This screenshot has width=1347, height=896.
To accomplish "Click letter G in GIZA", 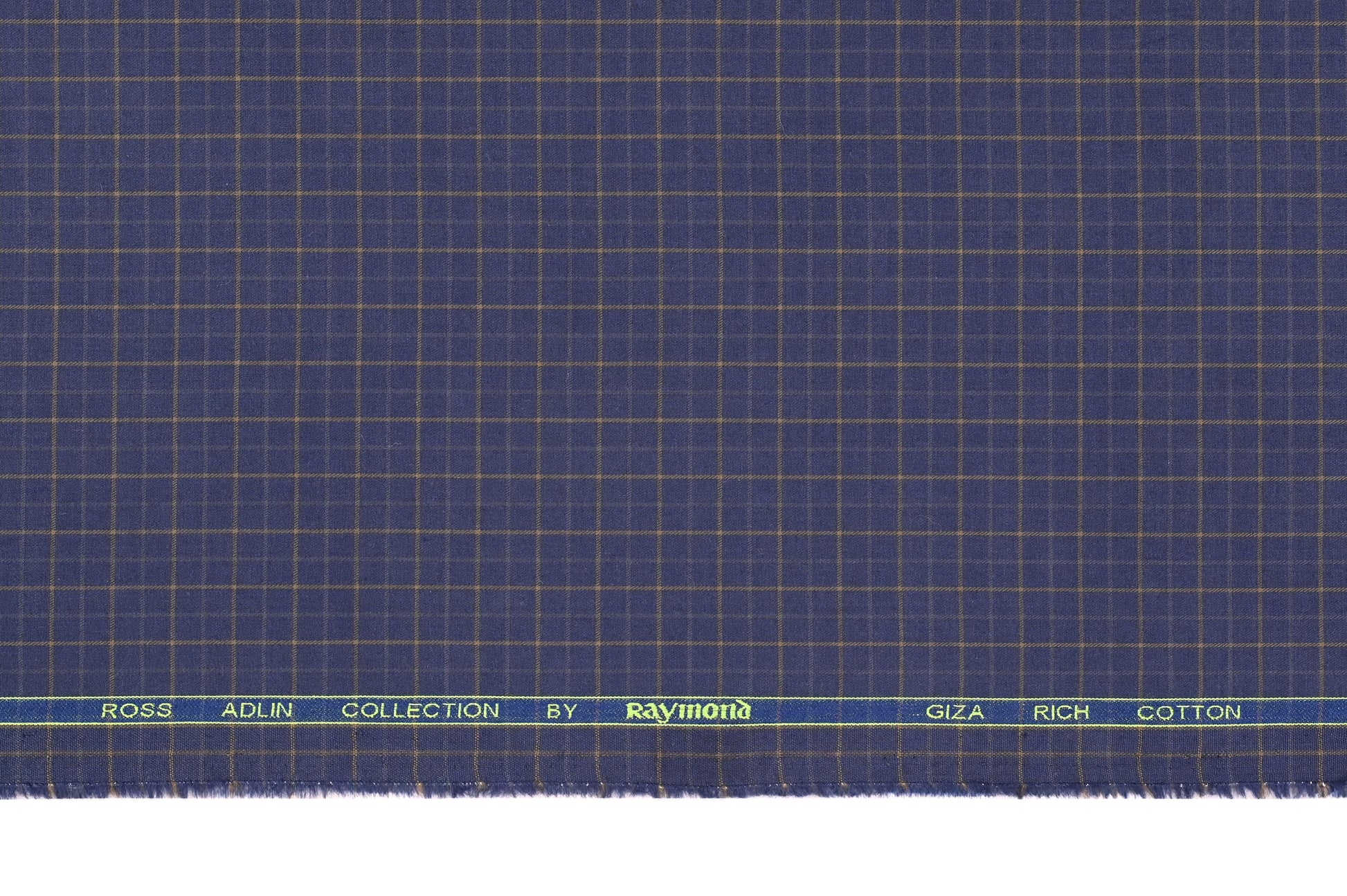I will click(934, 713).
